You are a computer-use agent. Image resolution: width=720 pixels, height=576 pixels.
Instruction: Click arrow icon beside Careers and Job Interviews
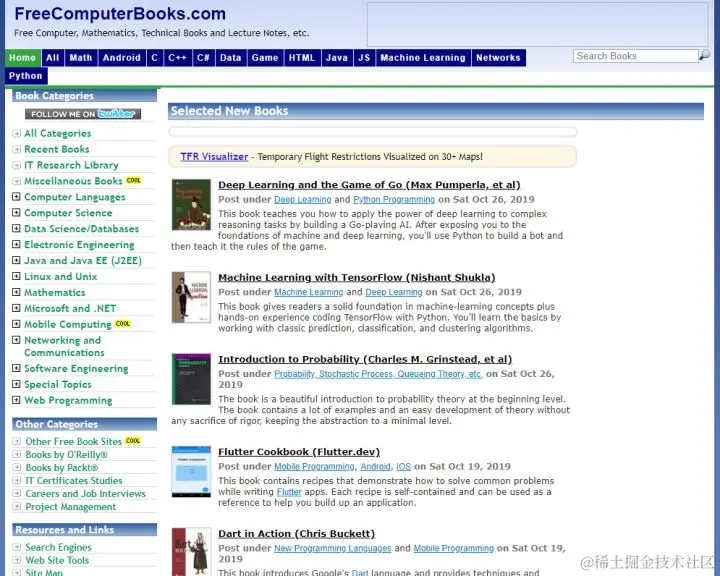17,493
